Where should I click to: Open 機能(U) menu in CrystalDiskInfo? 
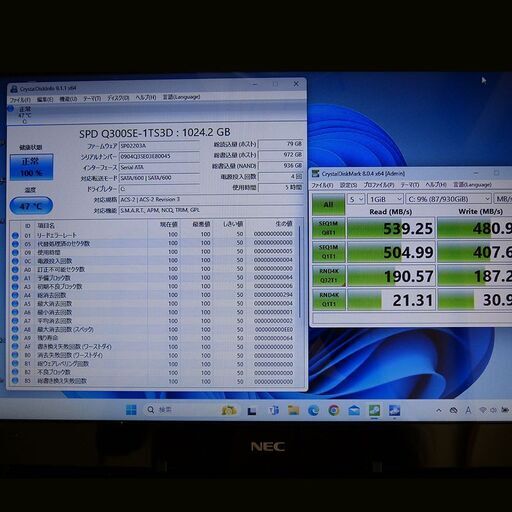68,99
